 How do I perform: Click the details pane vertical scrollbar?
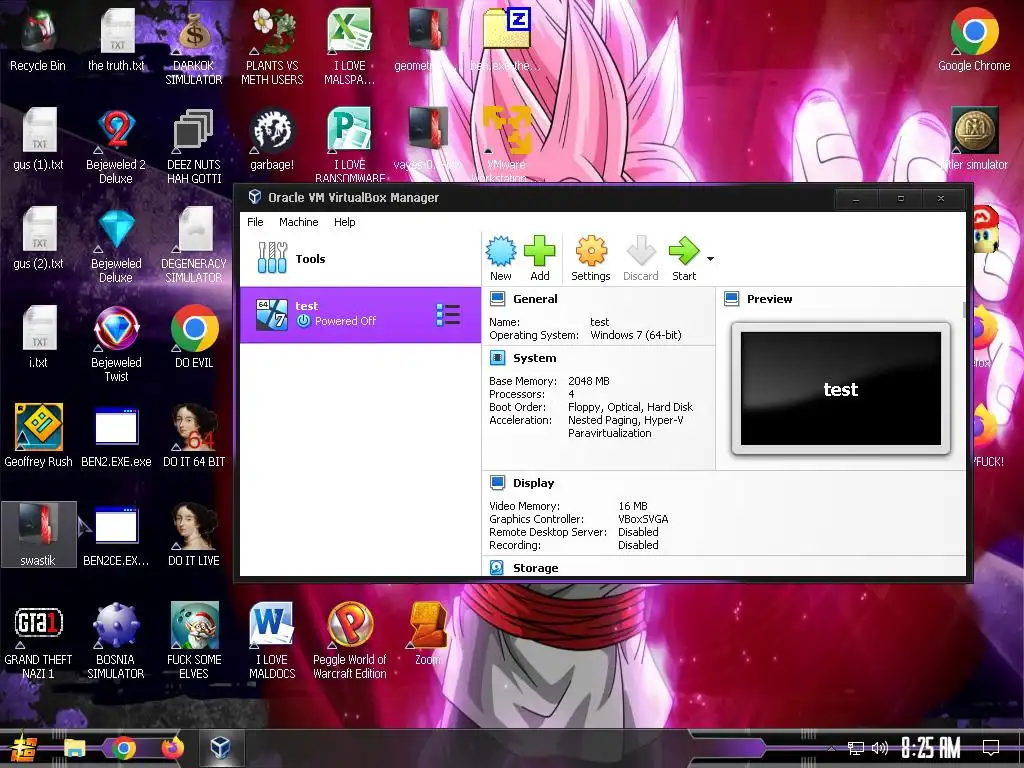point(963,310)
